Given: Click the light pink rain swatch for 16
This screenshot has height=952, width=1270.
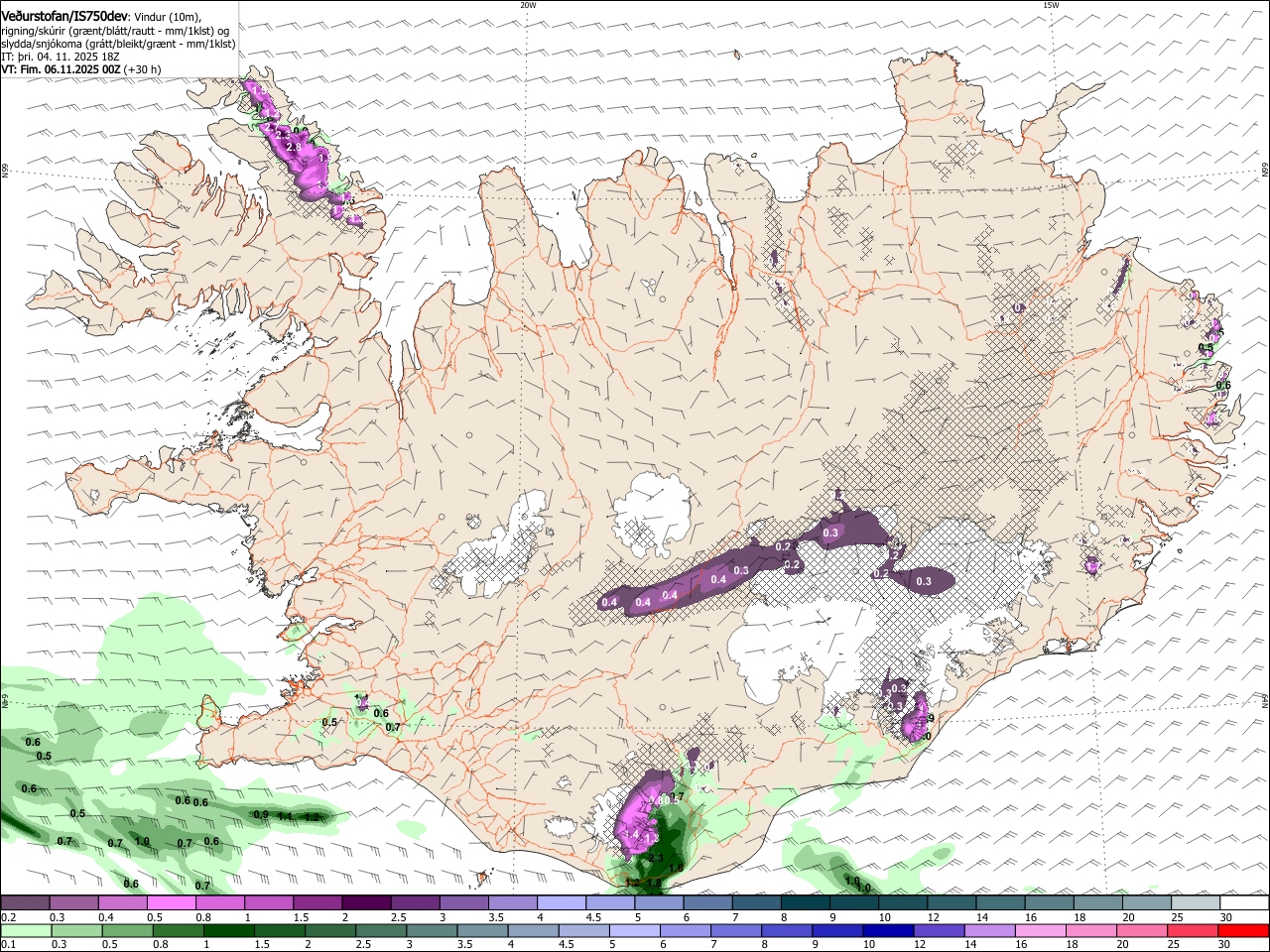Looking at the screenshot, I should (x=1041, y=930).
